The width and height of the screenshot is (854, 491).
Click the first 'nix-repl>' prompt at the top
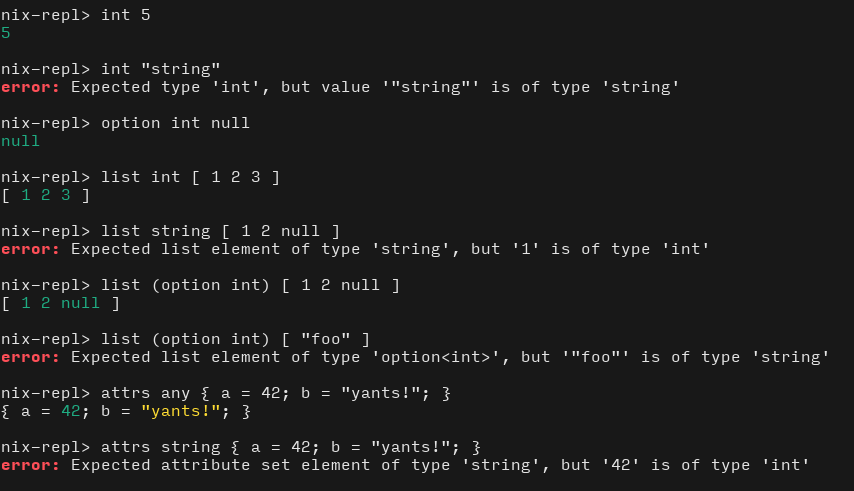coord(45,16)
